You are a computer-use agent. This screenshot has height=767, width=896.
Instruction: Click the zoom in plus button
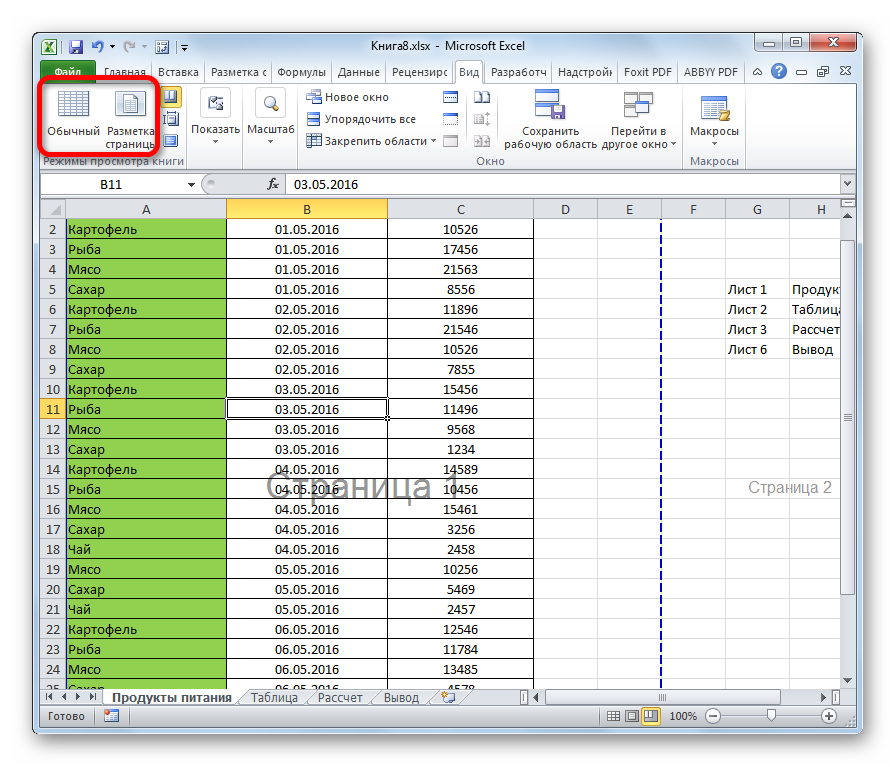(829, 716)
